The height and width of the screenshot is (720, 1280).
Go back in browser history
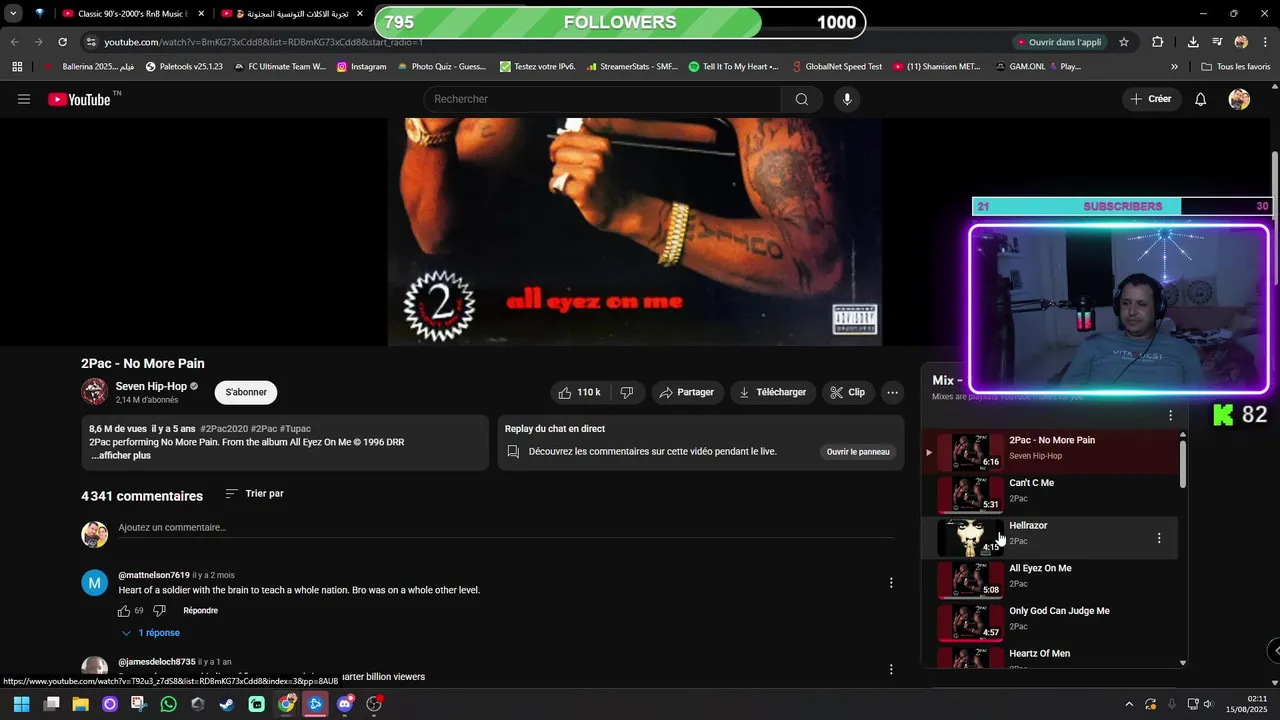click(15, 42)
